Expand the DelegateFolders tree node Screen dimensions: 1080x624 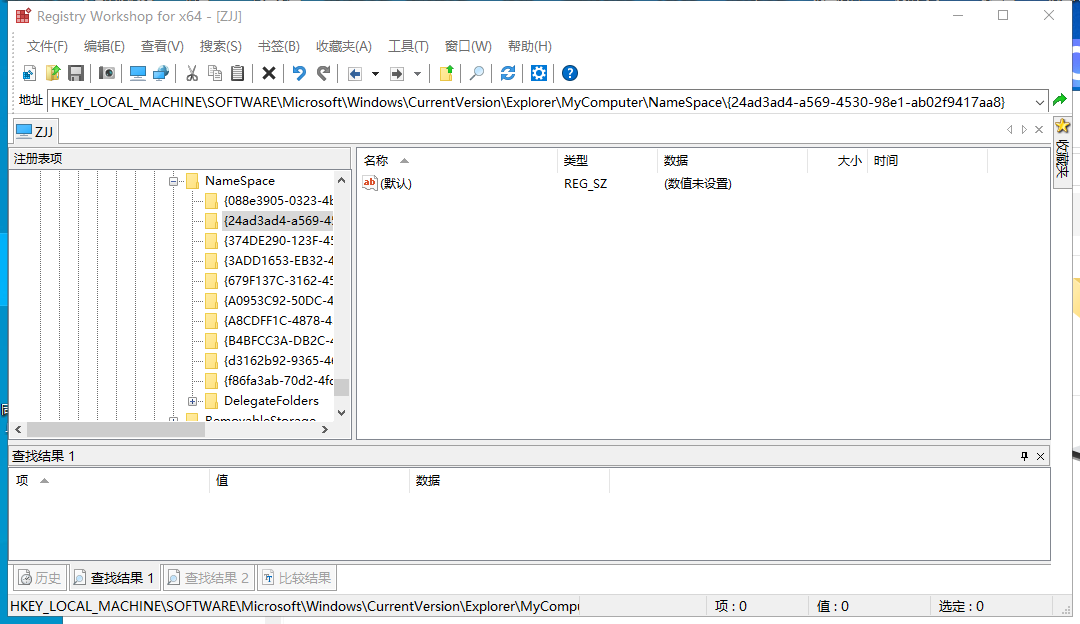point(193,401)
